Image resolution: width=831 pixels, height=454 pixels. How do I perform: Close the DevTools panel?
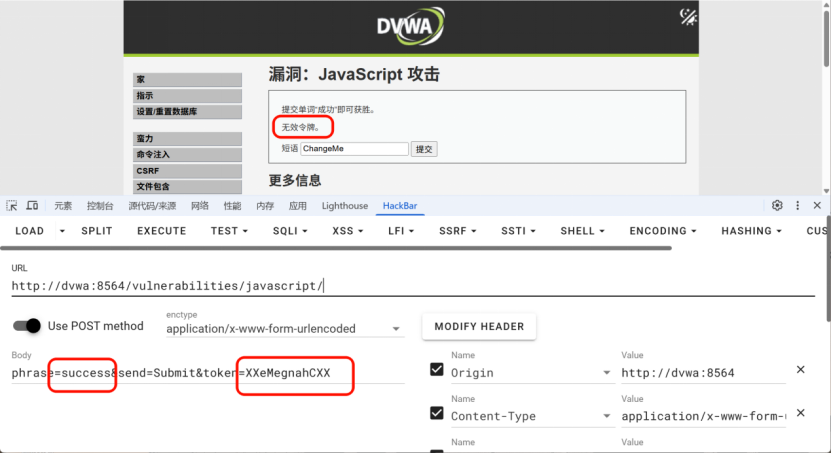(x=817, y=206)
